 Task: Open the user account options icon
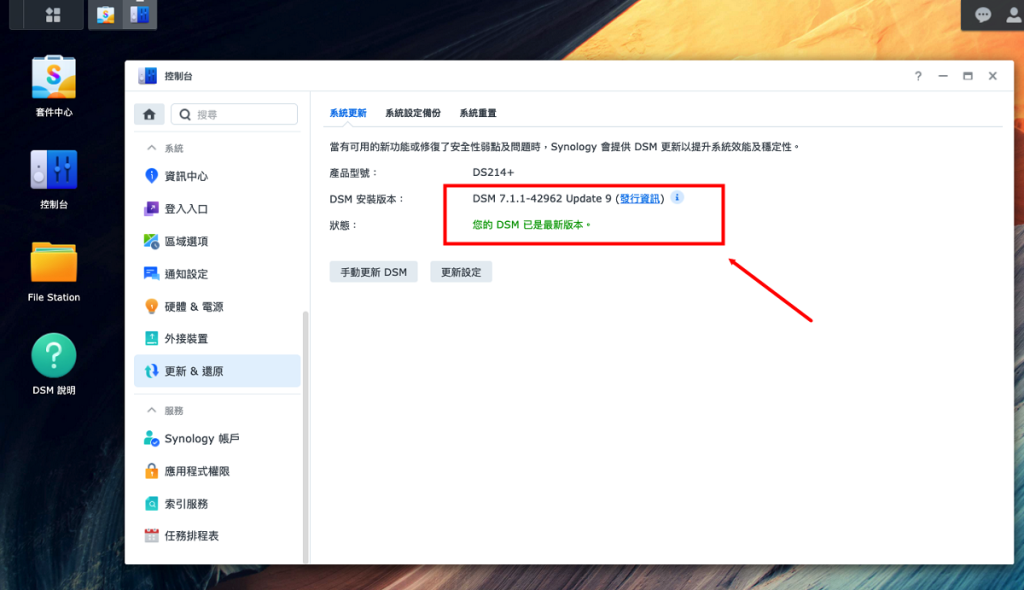click(x=1012, y=15)
